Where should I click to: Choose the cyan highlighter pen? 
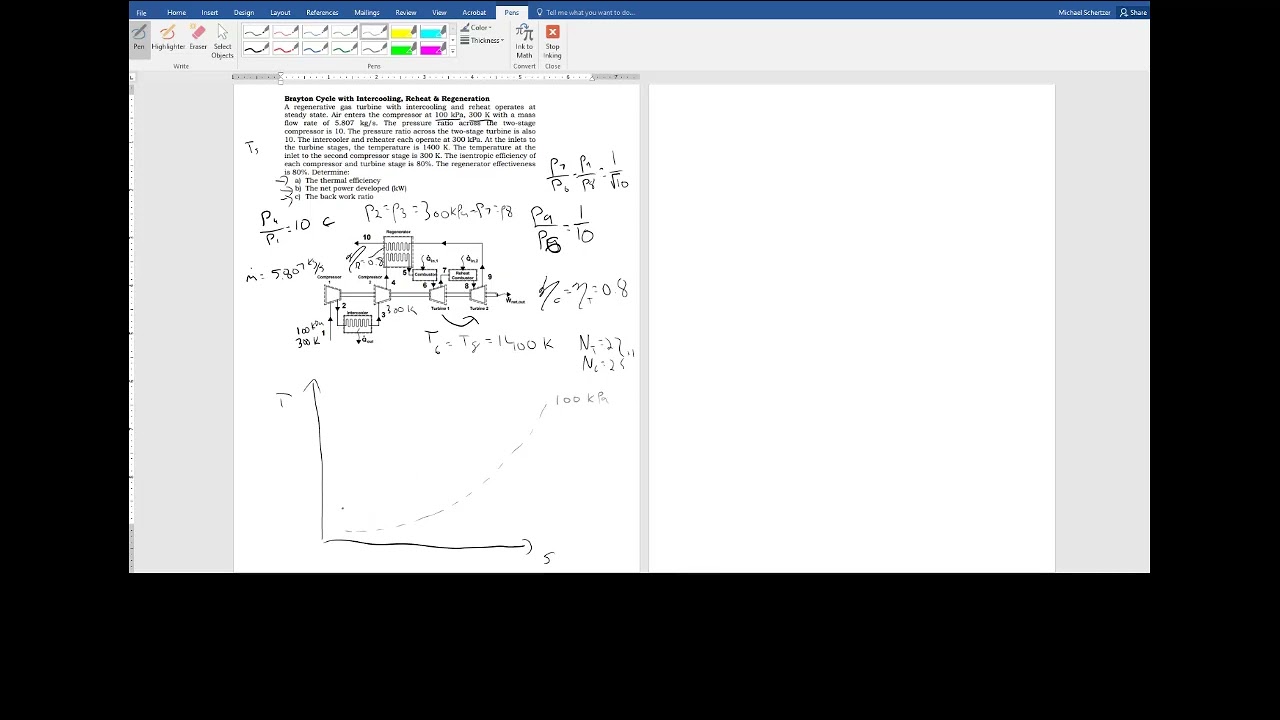tap(433, 32)
